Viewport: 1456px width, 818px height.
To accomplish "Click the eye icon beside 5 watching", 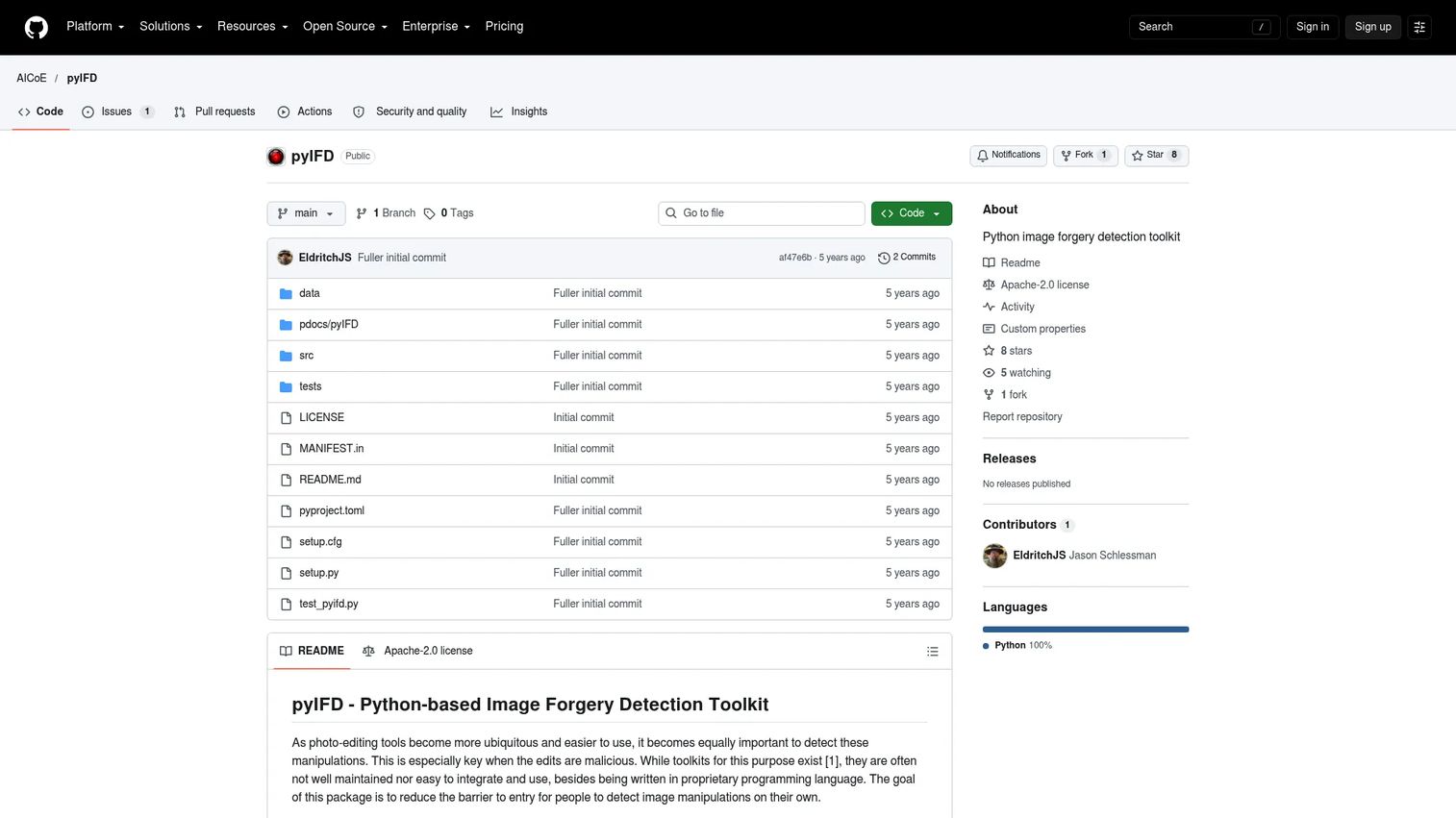I will point(989,373).
